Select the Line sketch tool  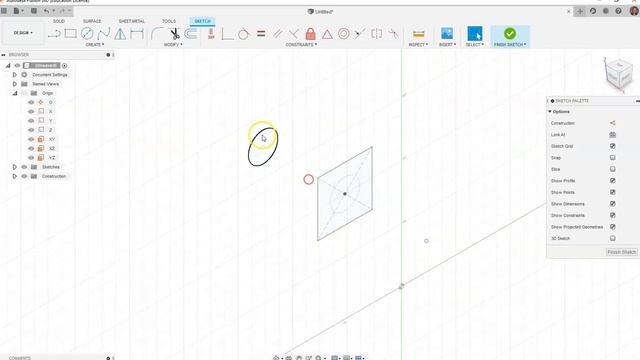coord(54,33)
